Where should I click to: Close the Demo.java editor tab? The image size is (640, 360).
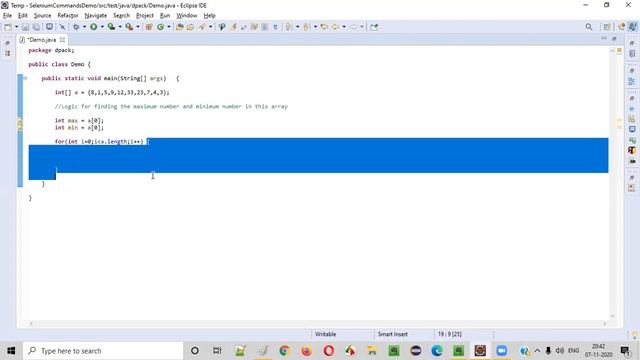click(62, 40)
